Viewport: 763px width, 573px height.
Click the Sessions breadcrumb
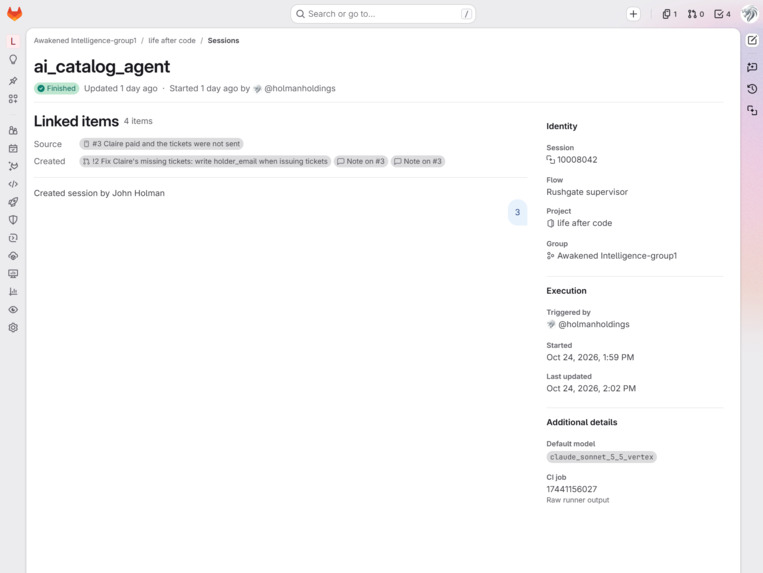(223, 41)
